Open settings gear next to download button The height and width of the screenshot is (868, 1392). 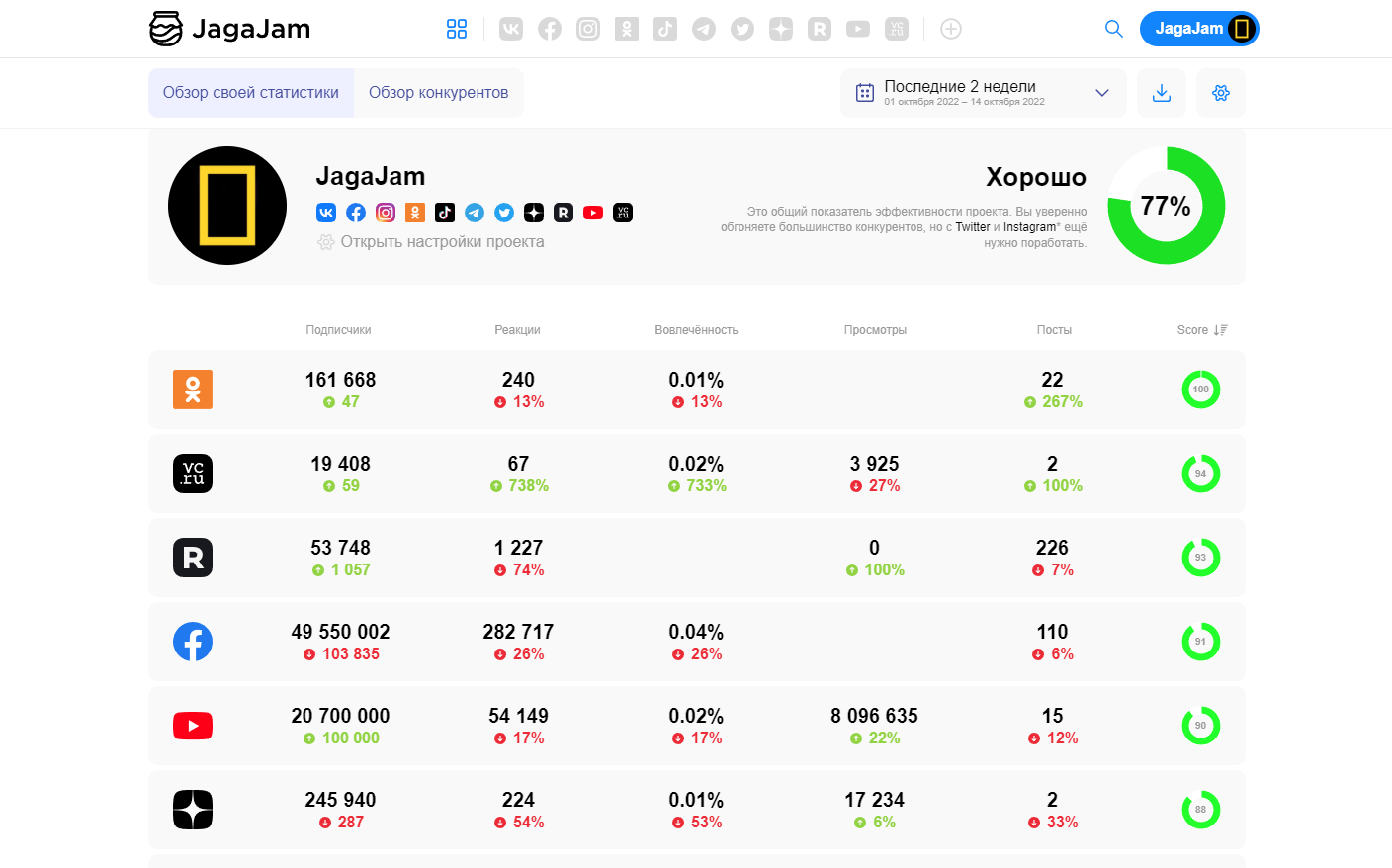(x=1221, y=93)
